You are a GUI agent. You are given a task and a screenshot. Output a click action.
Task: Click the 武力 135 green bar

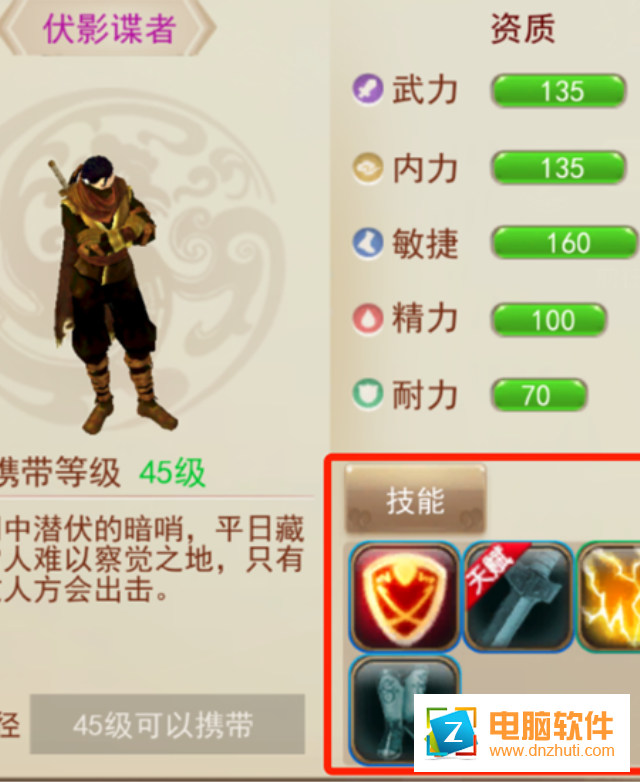tap(559, 91)
